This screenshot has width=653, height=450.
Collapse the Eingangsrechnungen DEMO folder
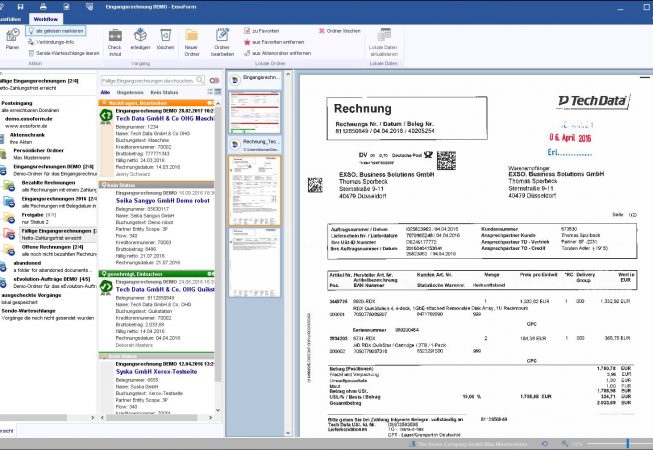[x=43, y=169]
